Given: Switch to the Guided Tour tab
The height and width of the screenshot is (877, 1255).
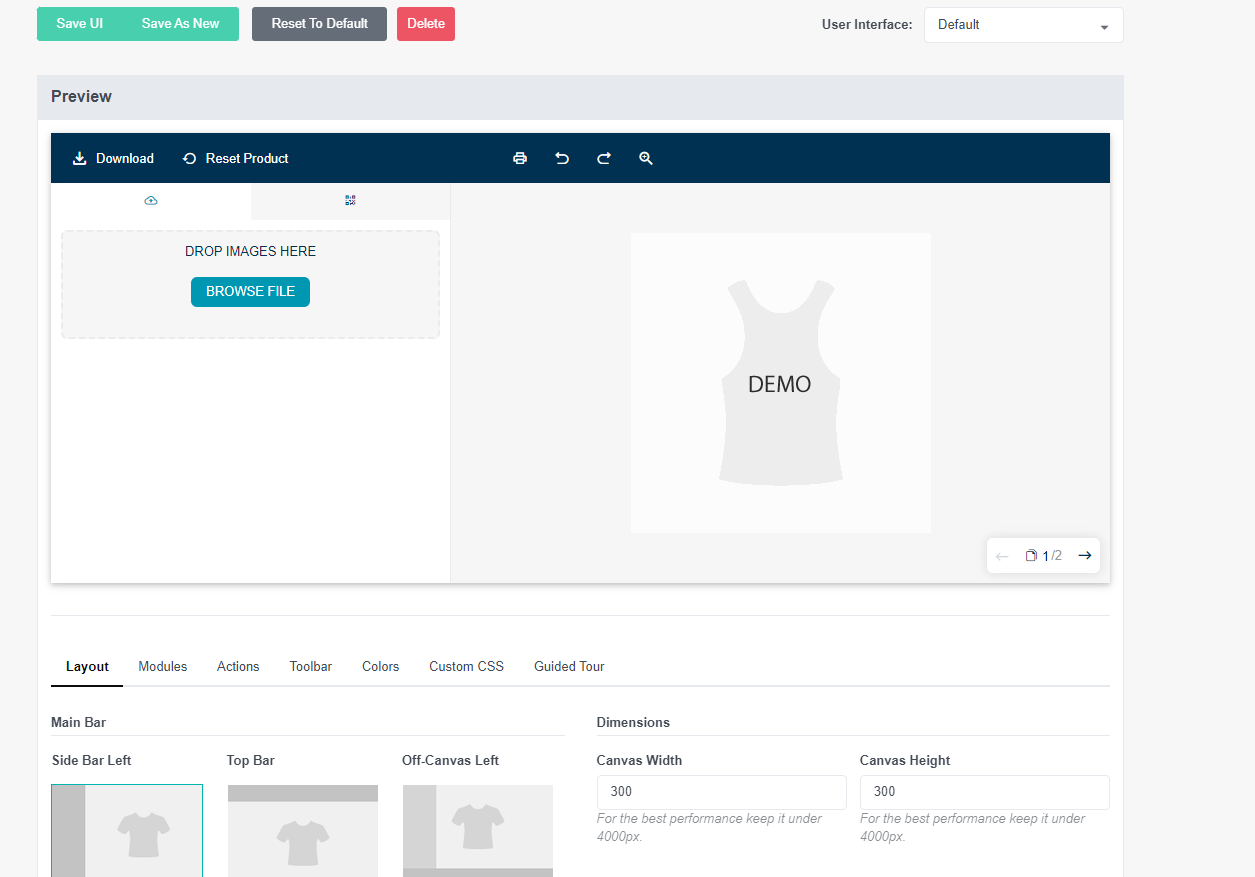Looking at the screenshot, I should [569, 667].
